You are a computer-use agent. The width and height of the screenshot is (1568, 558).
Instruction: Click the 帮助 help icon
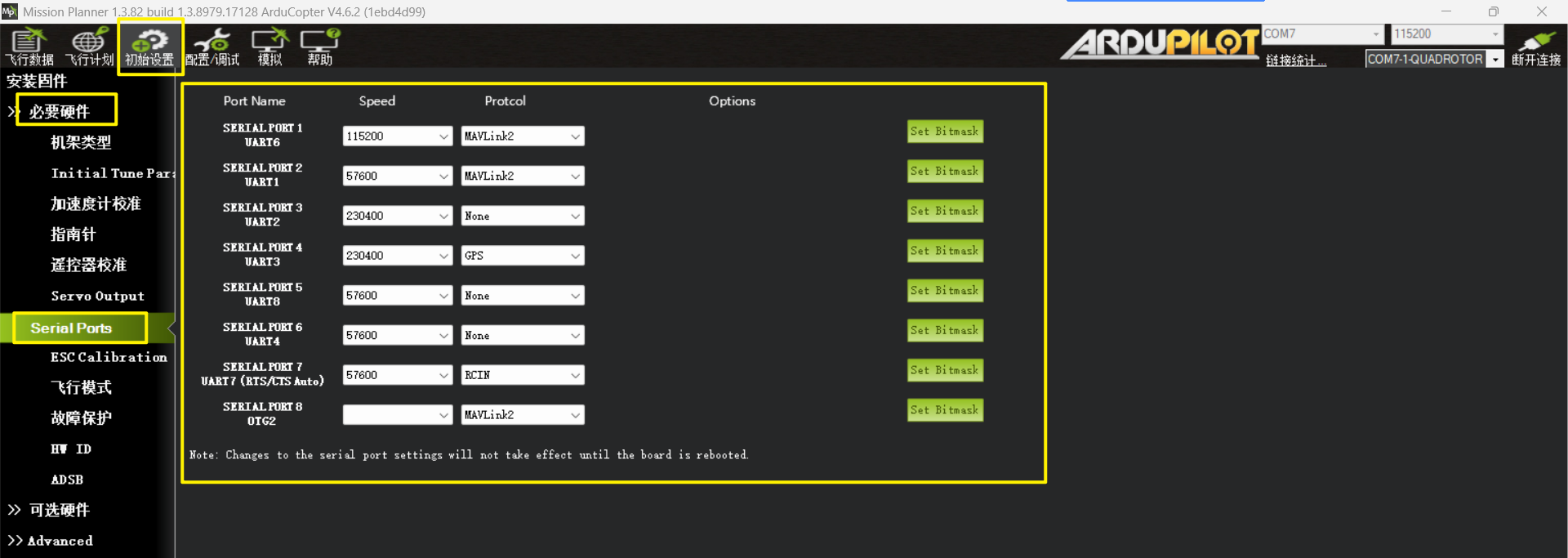tap(319, 47)
